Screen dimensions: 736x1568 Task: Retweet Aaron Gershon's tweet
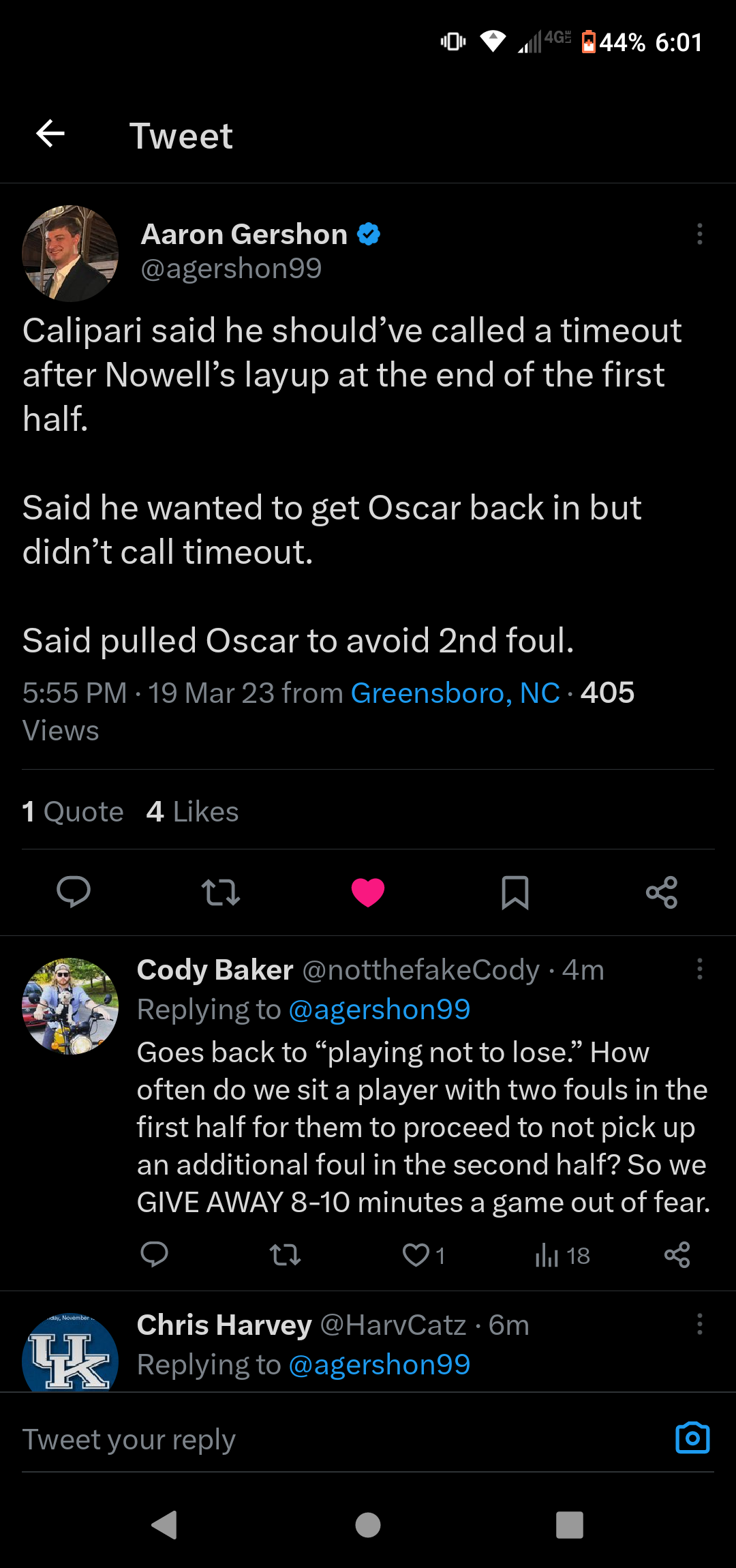(x=221, y=892)
